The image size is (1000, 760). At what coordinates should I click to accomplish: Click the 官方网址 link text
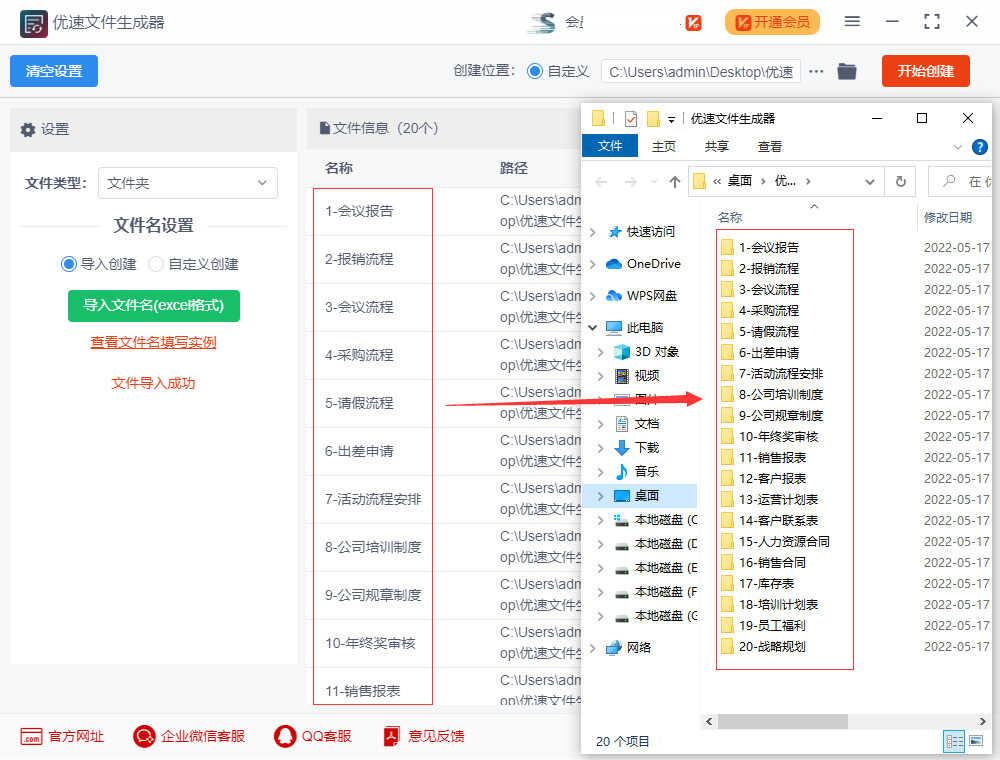[76, 736]
